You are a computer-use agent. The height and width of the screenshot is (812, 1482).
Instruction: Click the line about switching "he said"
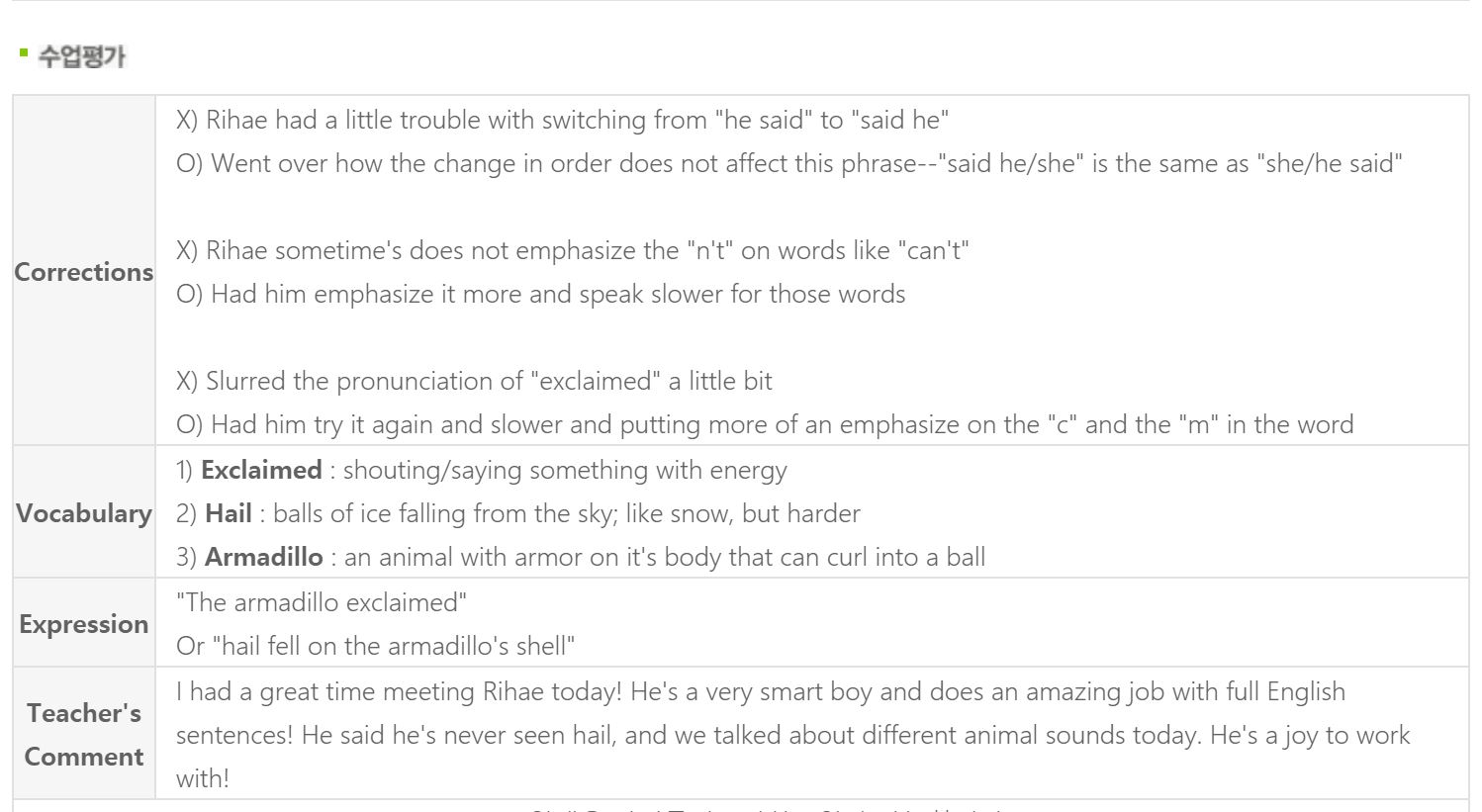coord(562,120)
